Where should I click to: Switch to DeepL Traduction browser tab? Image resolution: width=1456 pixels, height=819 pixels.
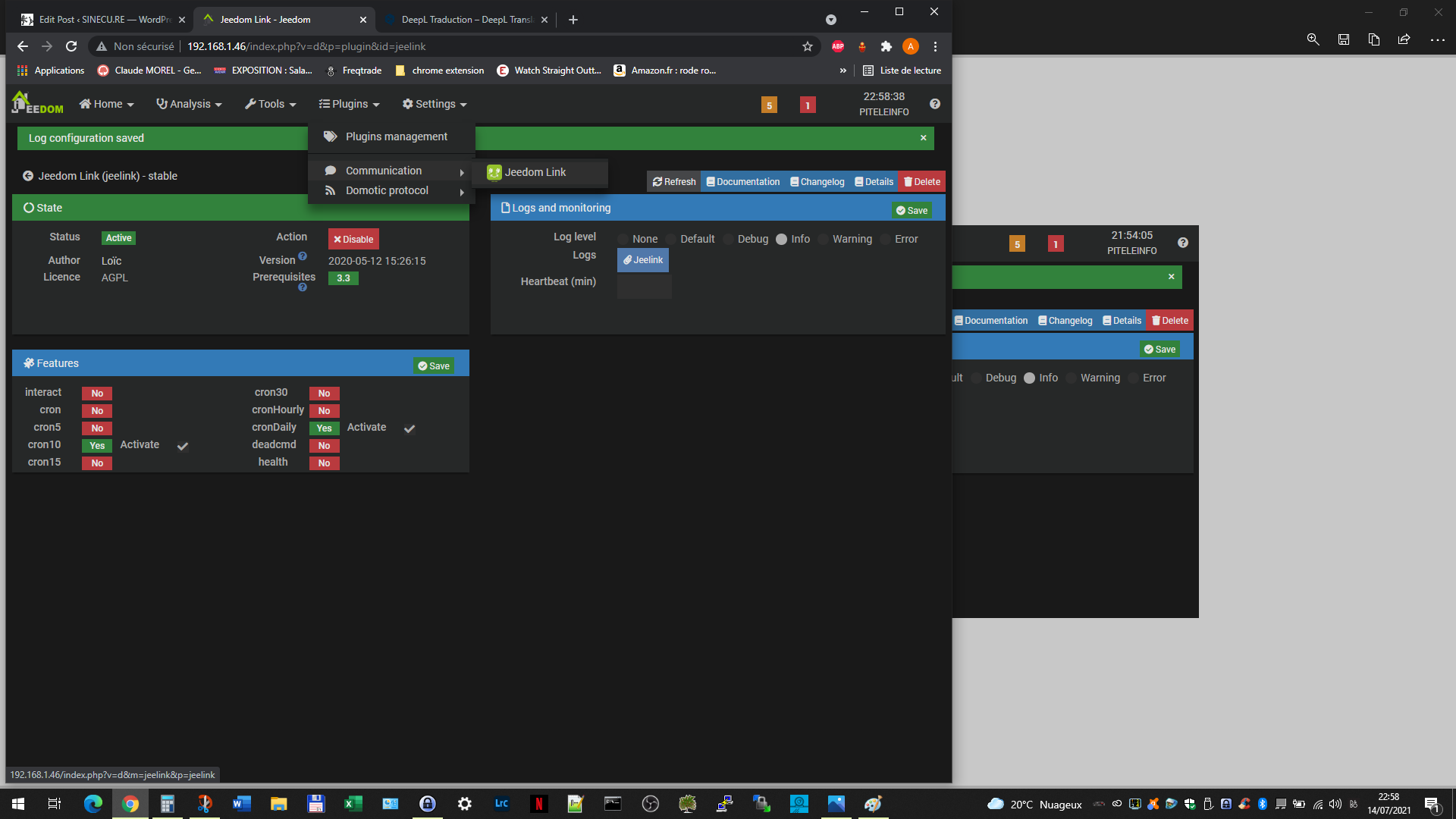[466, 20]
